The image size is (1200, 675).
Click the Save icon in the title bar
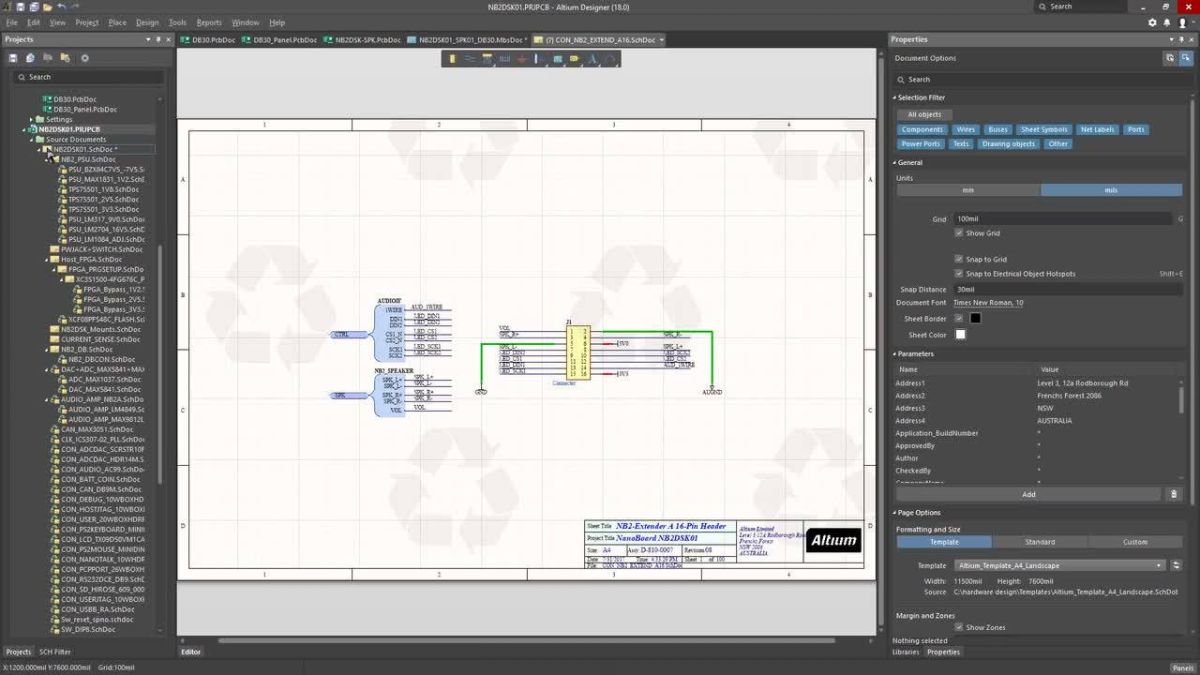[x=20, y=6]
